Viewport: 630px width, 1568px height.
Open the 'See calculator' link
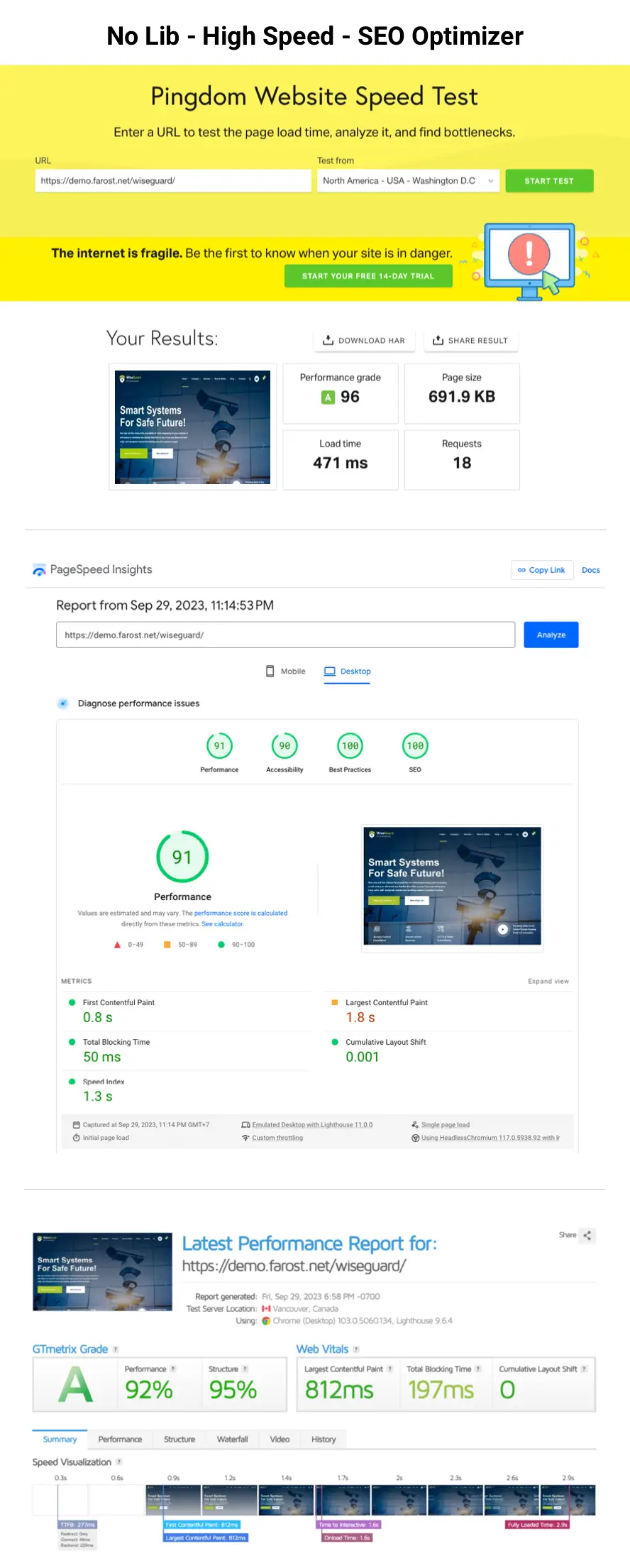click(222, 924)
